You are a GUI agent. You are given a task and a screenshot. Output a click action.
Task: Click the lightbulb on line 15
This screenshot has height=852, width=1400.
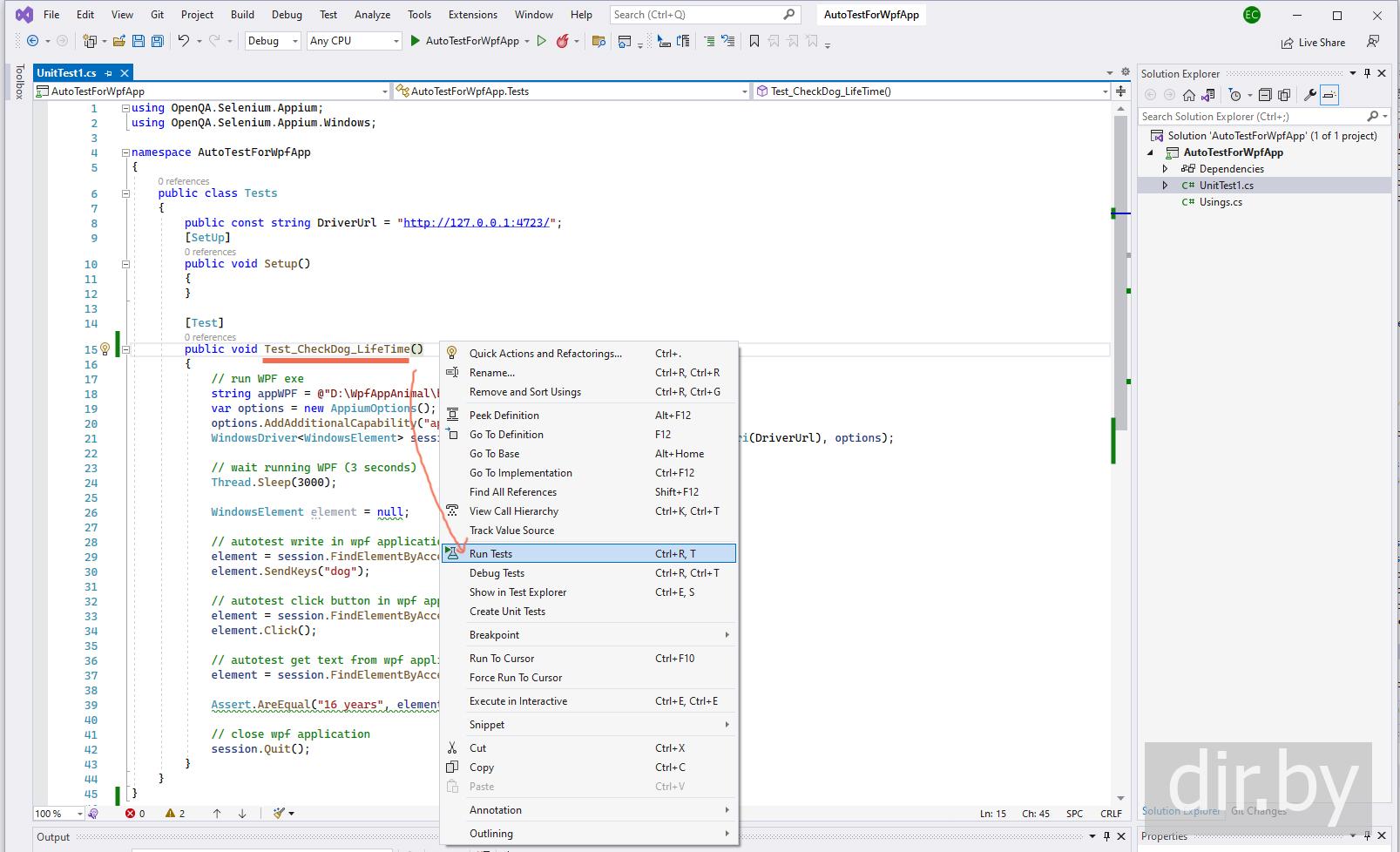tap(105, 348)
